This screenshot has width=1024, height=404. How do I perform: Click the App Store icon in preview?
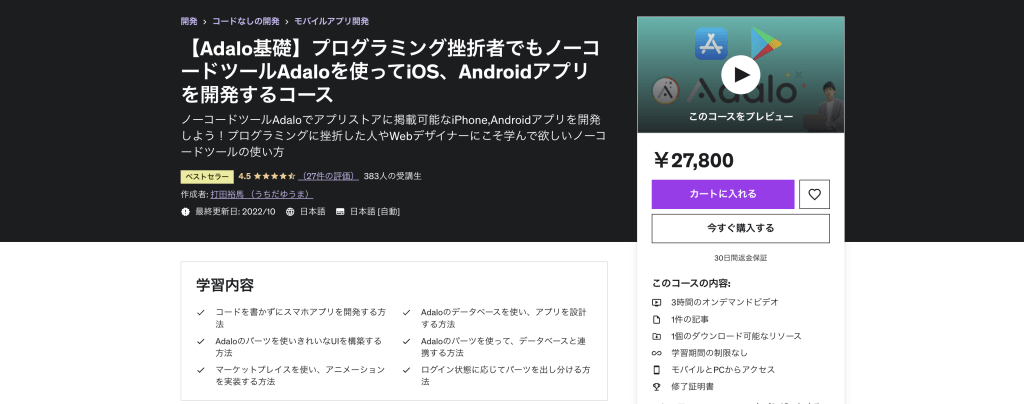click(x=711, y=43)
